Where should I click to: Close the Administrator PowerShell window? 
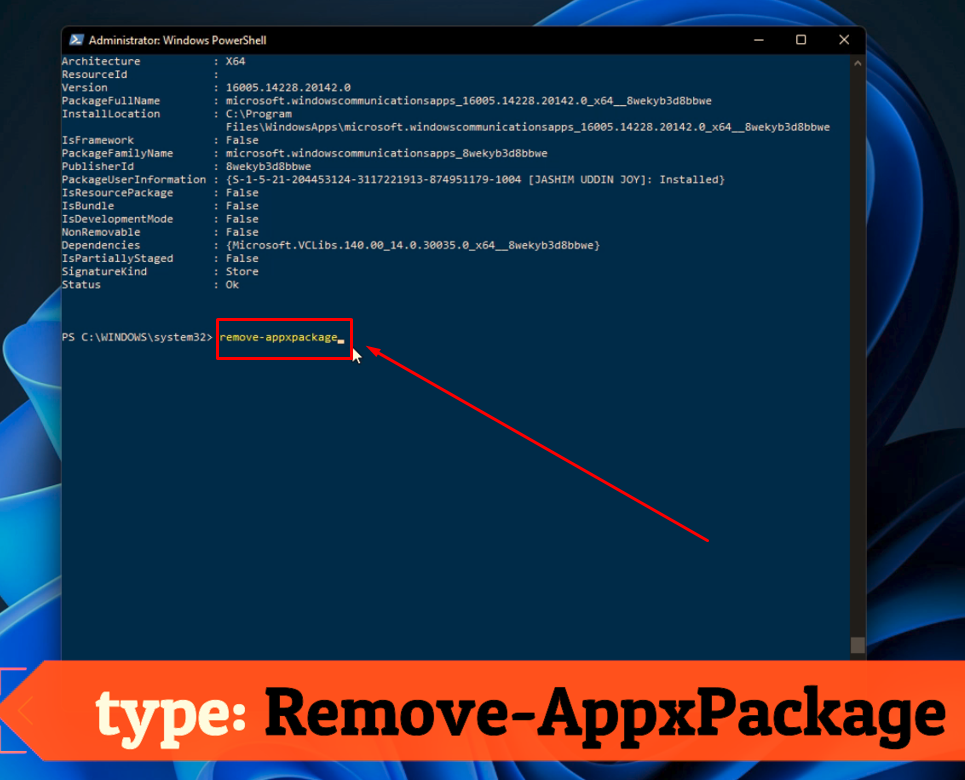click(x=844, y=40)
